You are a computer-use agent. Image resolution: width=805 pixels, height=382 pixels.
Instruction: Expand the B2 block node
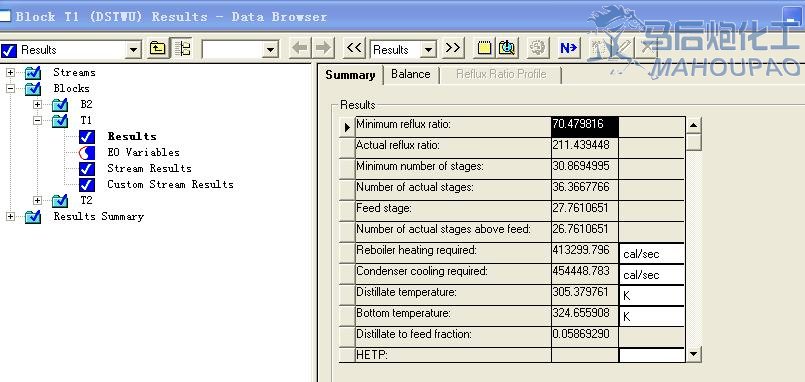click(37, 104)
